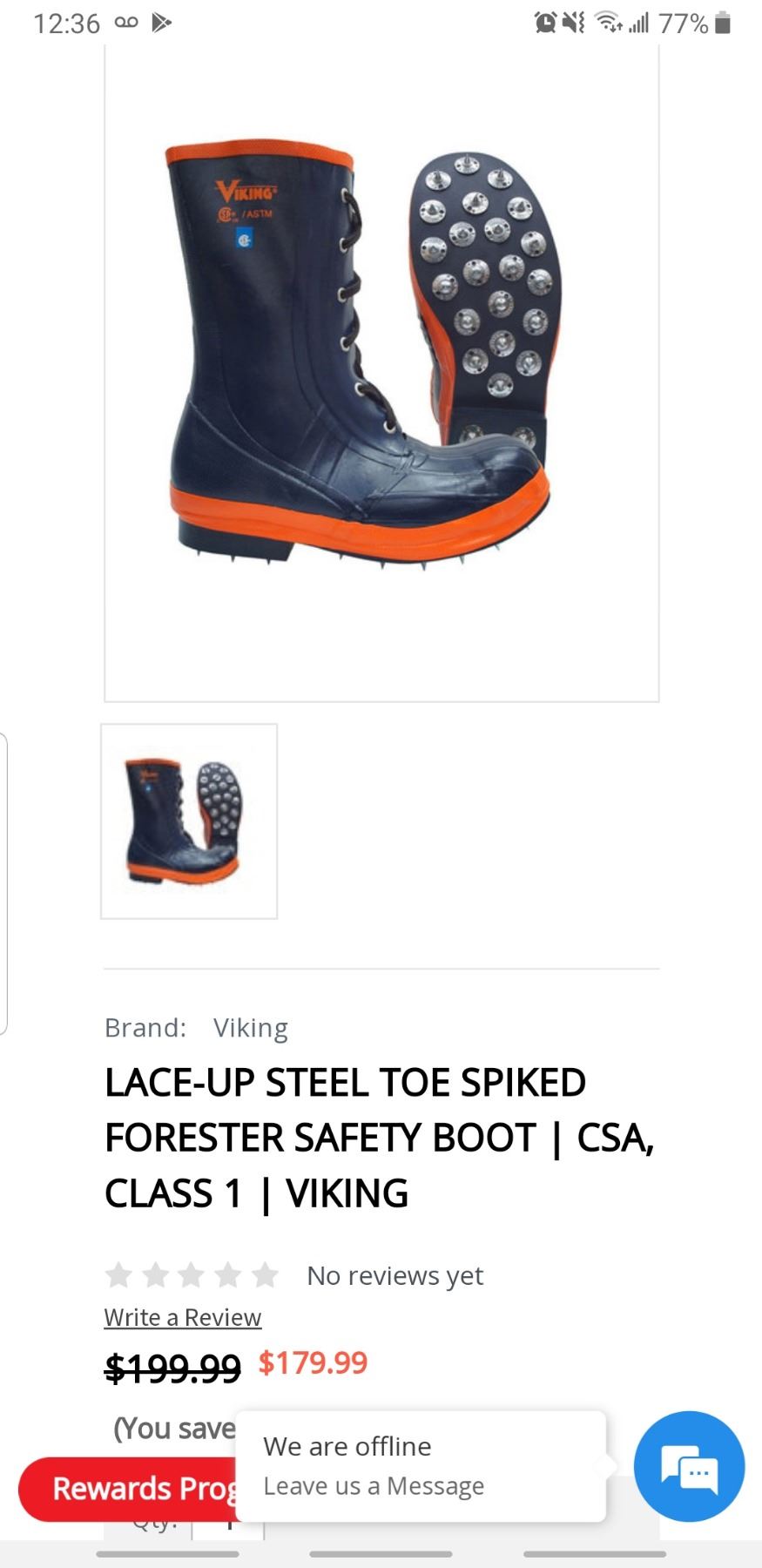Tap the $179.99 sale price
Image resolution: width=762 pixels, height=1568 pixels.
pos(314,1362)
